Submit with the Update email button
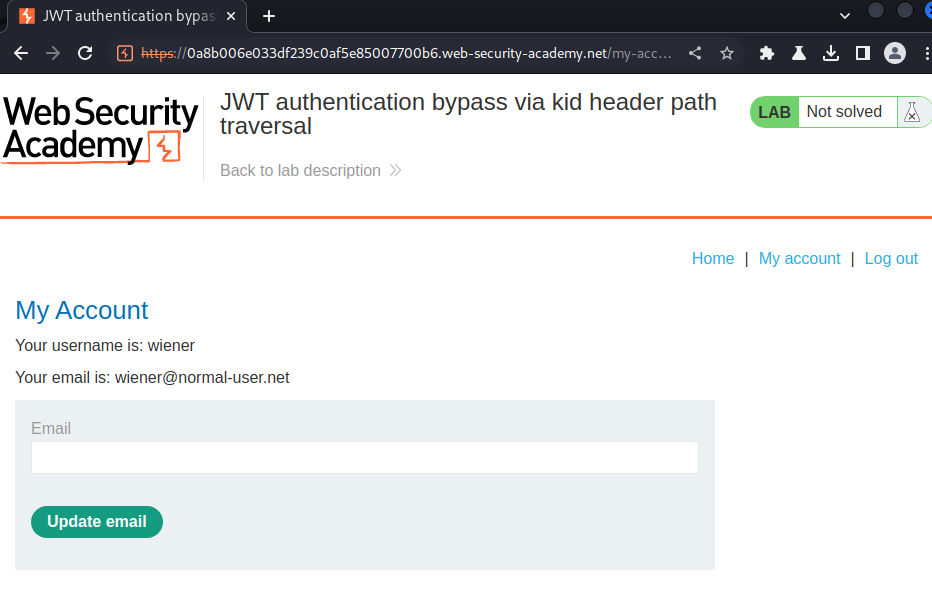 tap(97, 522)
